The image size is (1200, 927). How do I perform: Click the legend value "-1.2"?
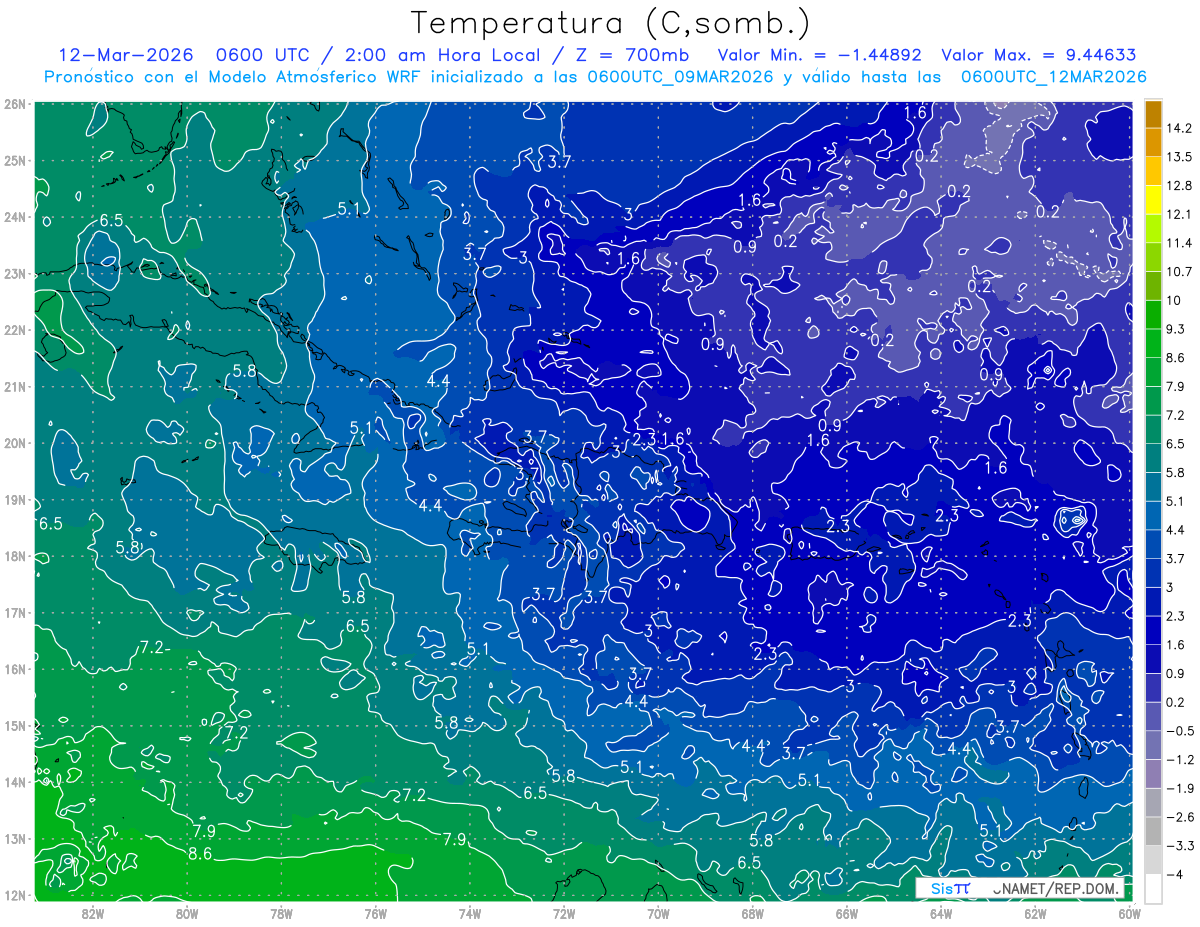(x=1179, y=760)
